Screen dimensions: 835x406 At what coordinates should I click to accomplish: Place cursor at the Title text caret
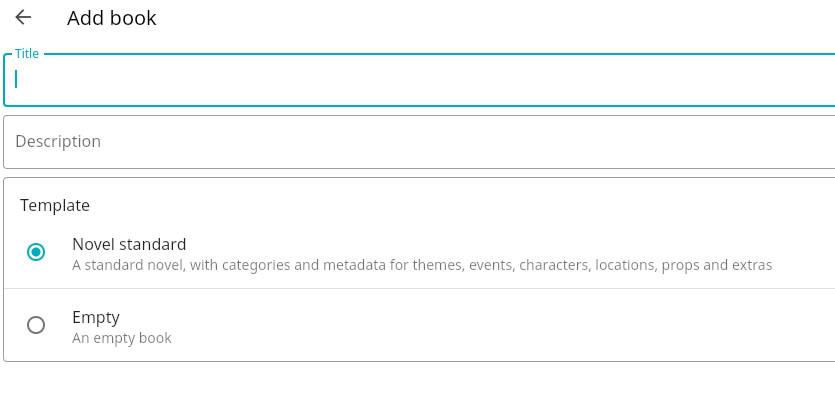click(17, 80)
